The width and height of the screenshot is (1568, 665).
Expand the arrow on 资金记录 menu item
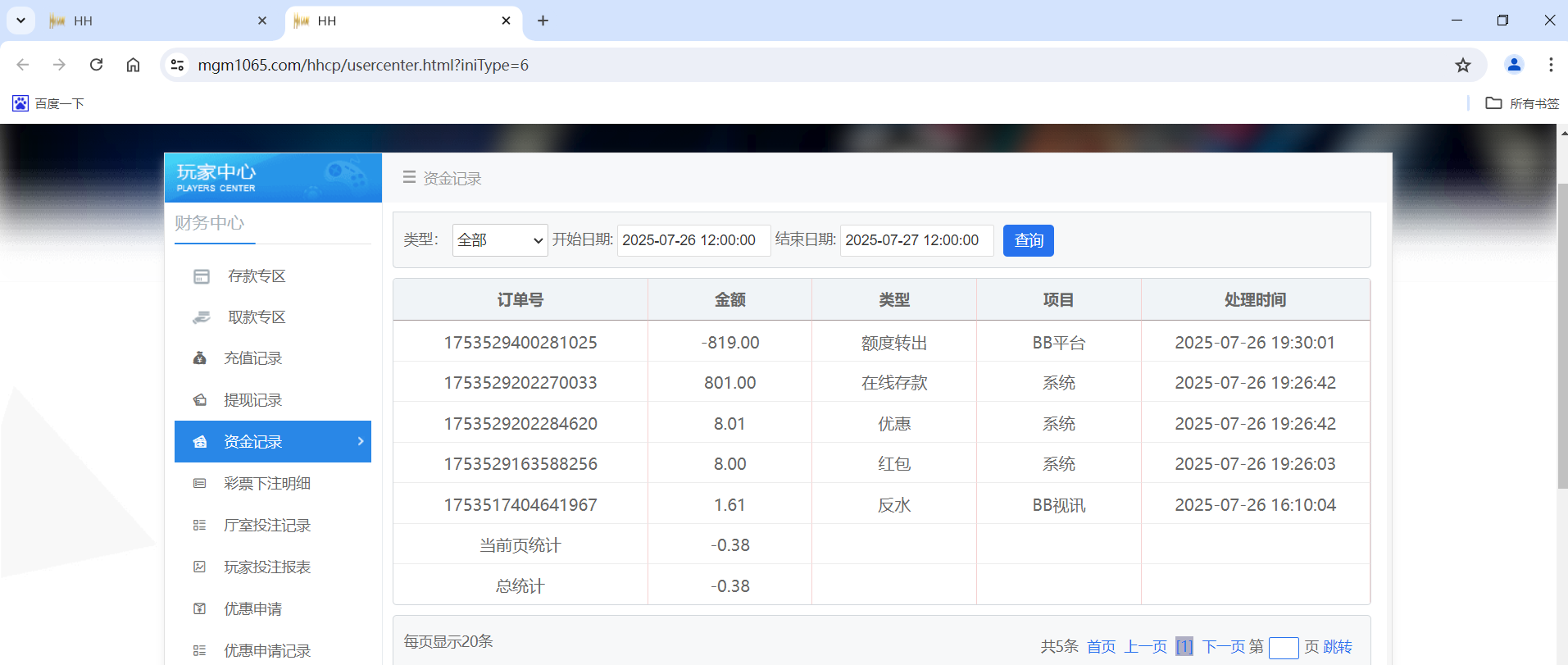point(360,441)
